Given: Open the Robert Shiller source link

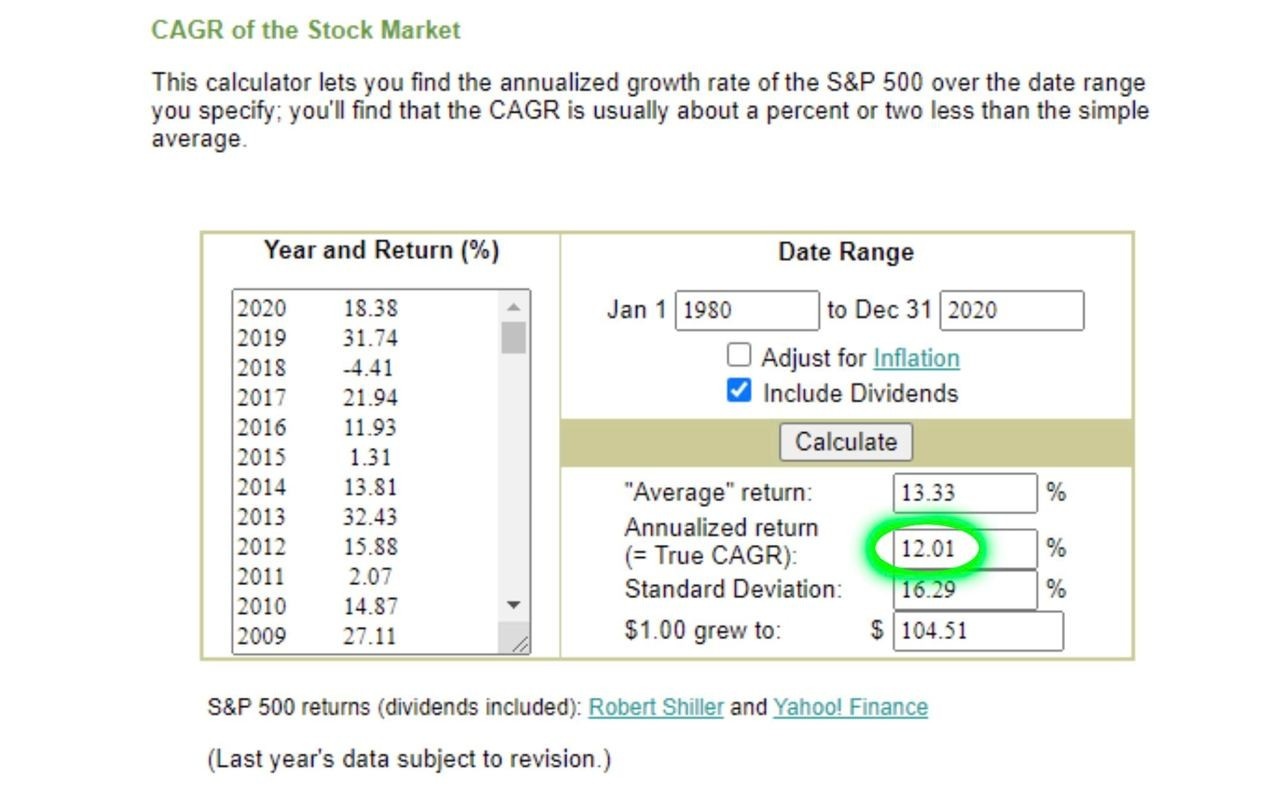Looking at the screenshot, I should [x=655, y=707].
